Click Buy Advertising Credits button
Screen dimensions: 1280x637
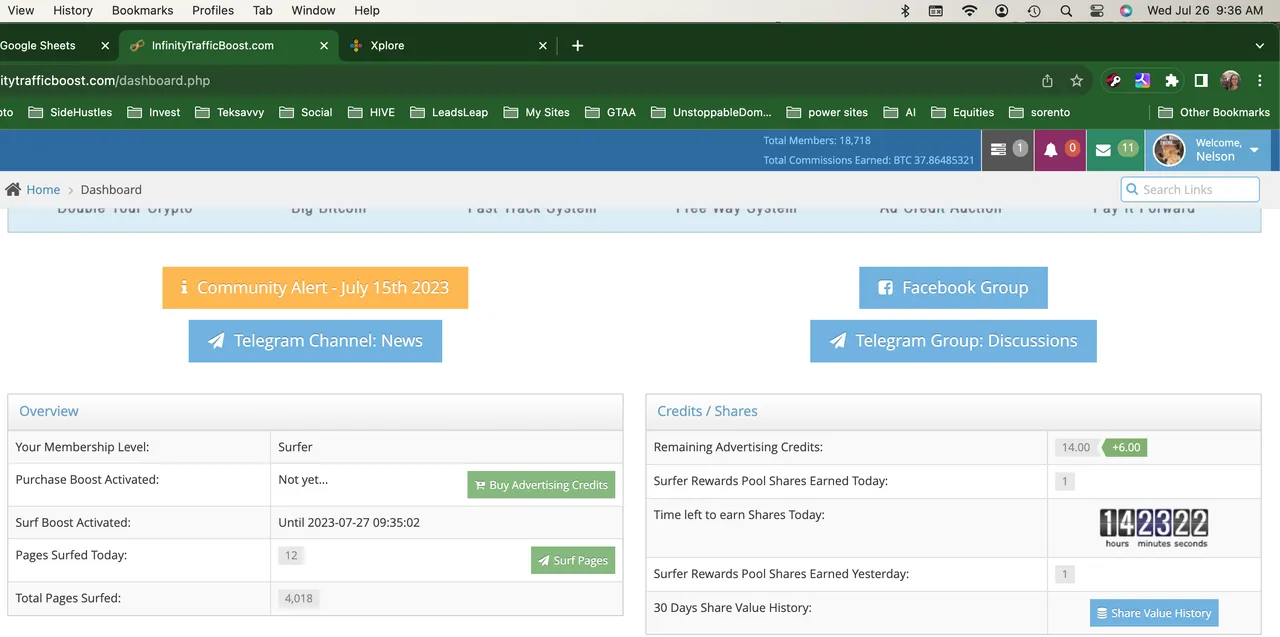pyautogui.click(x=541, y=485)
